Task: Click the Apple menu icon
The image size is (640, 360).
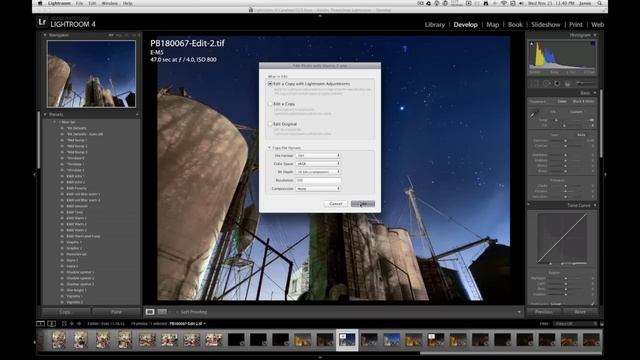Action: point(40,3)
